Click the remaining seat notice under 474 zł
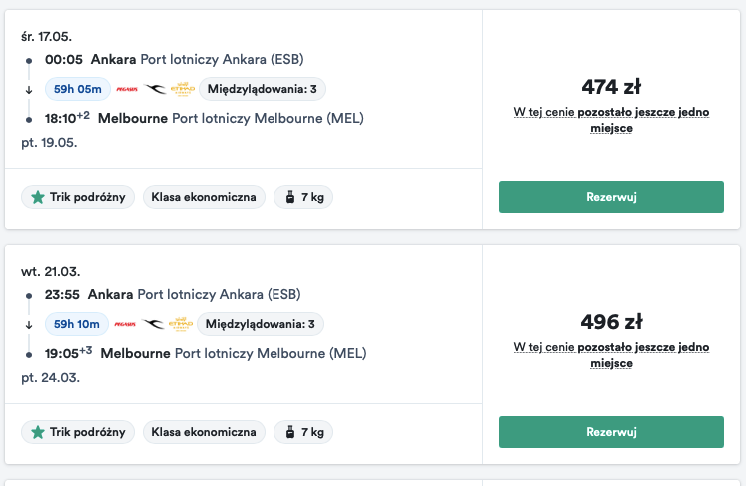 (x=611, y=120)
